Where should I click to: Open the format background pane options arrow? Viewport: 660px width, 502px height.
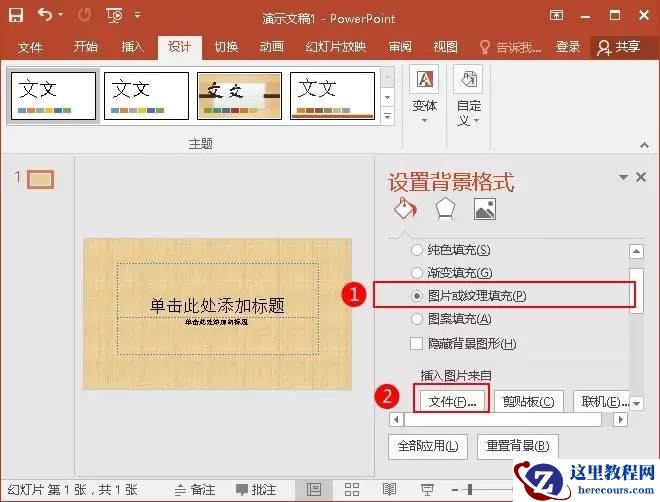coord(623,177)
